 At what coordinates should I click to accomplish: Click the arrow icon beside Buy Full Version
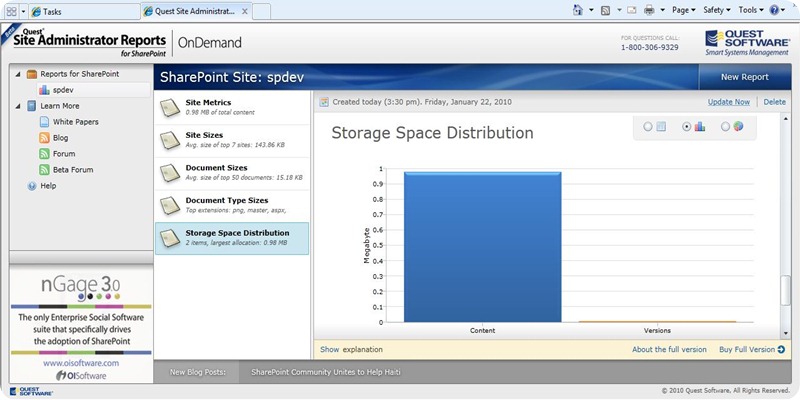(781, 349)
